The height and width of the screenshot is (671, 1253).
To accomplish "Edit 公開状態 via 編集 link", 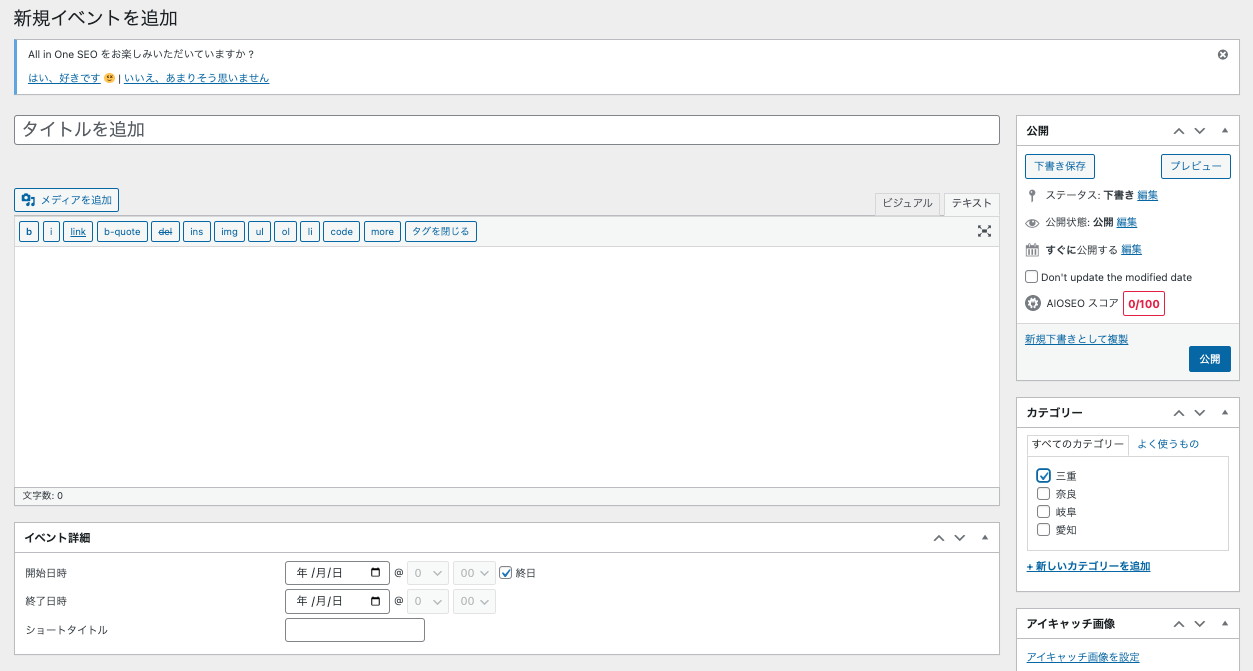I will tap(1127, 222).
